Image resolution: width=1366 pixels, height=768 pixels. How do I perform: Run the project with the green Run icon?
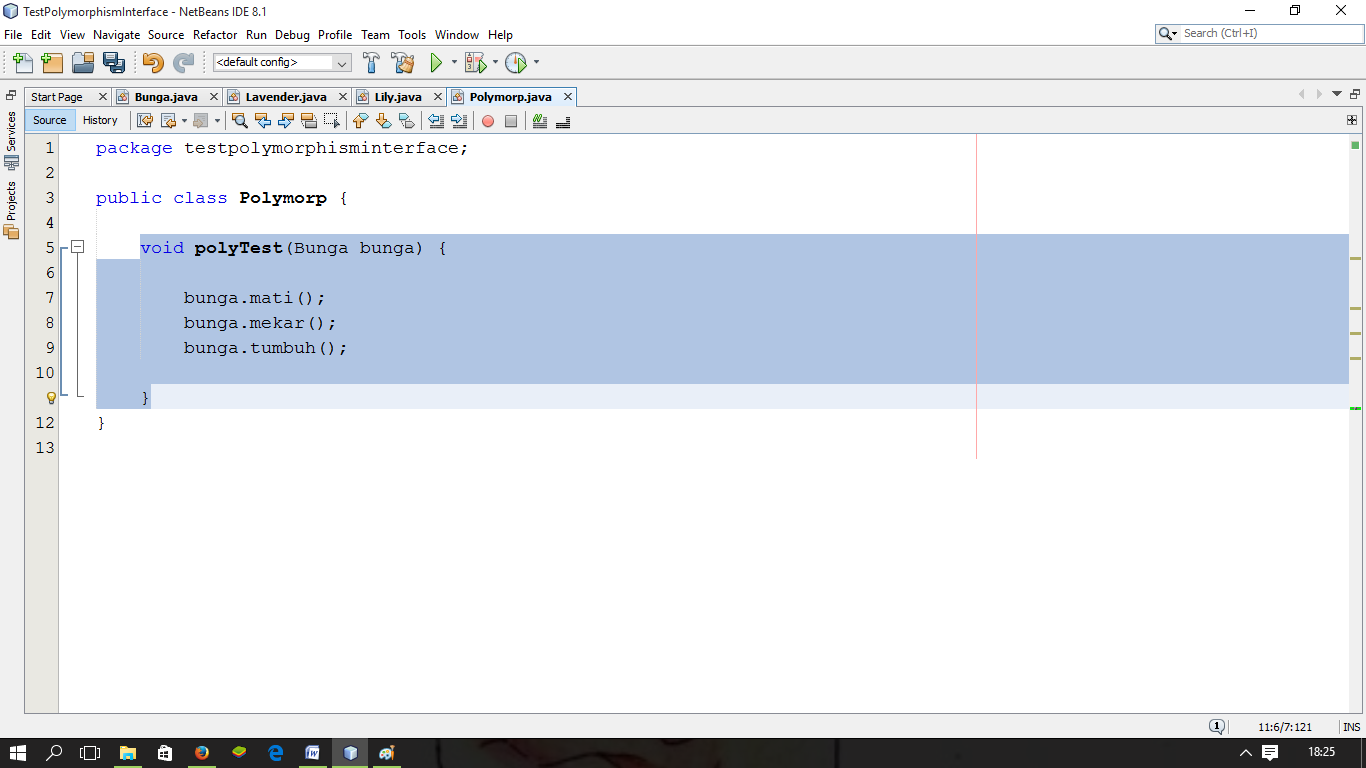coord(437,62)
